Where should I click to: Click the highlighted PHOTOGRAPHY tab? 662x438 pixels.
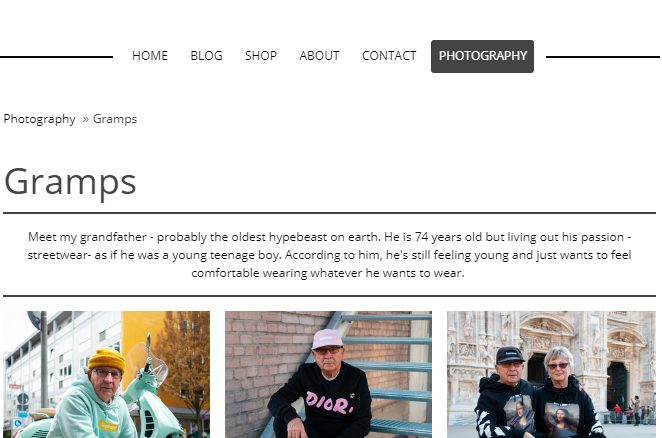point(483,56)
